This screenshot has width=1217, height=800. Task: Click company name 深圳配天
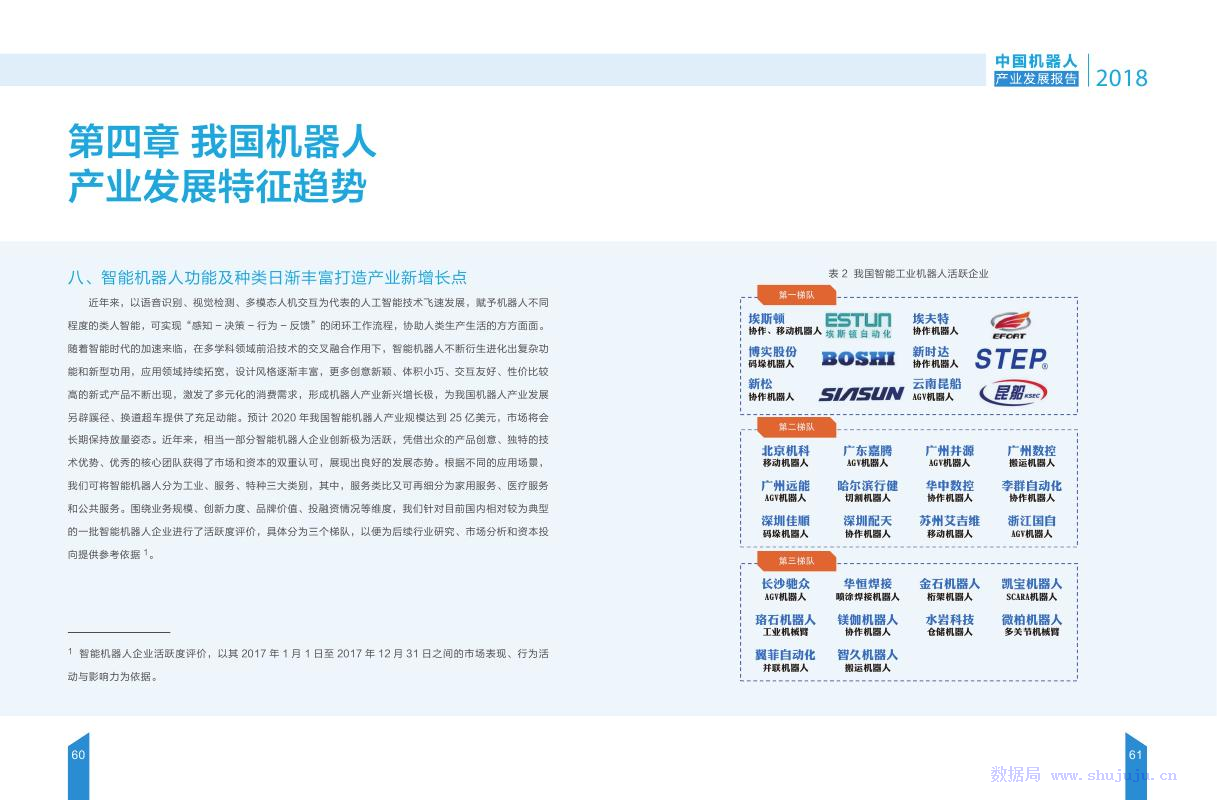point(868,521)
